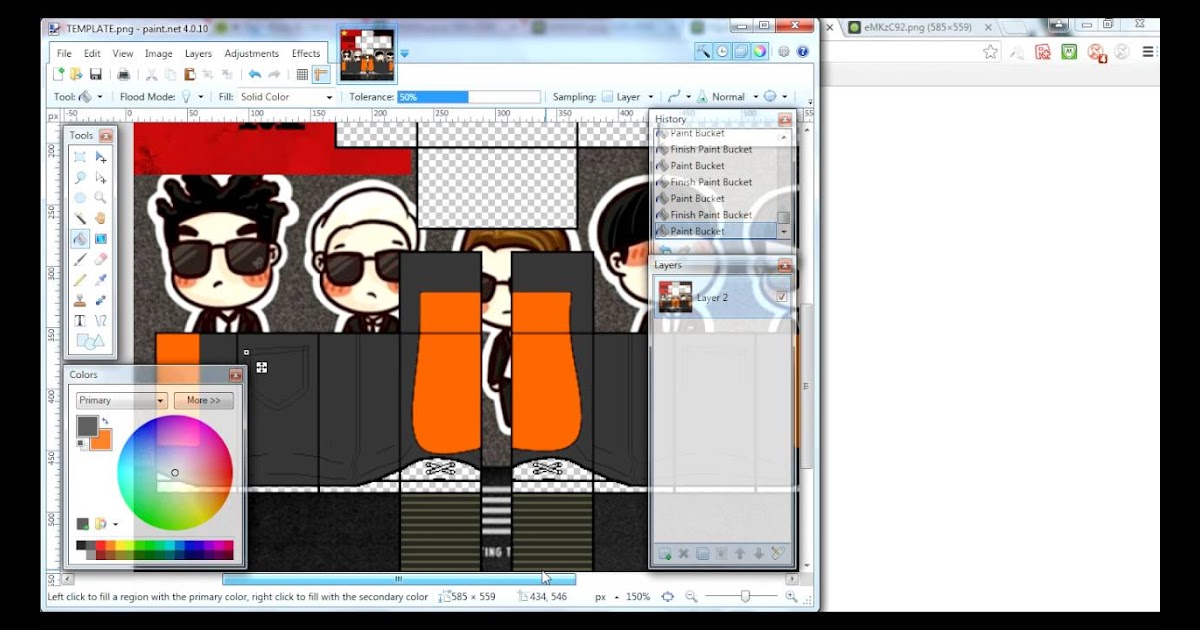Click the More >> button in Colors

[x=204, y=400]
